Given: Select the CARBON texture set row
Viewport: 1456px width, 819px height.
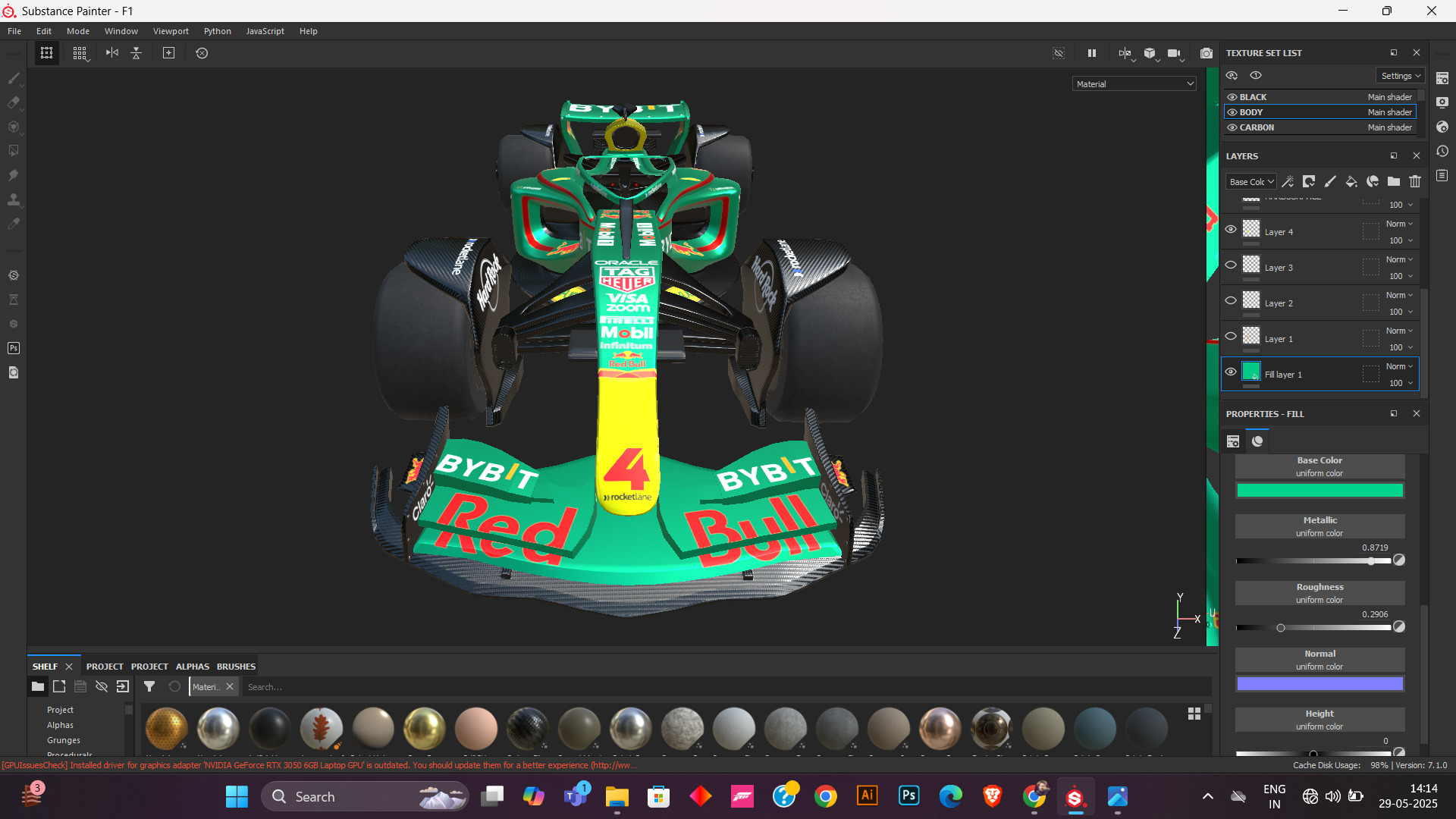Looking at the screenshot, I should 1319,127.
